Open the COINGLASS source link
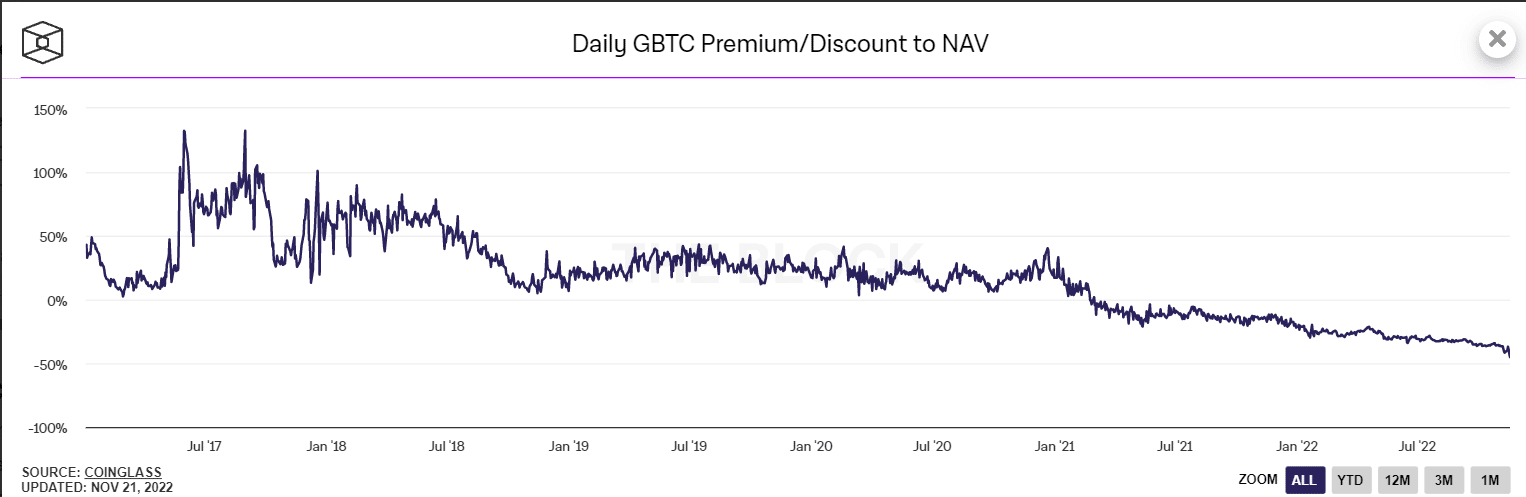Screen dimensions: 1526x497 123,472
